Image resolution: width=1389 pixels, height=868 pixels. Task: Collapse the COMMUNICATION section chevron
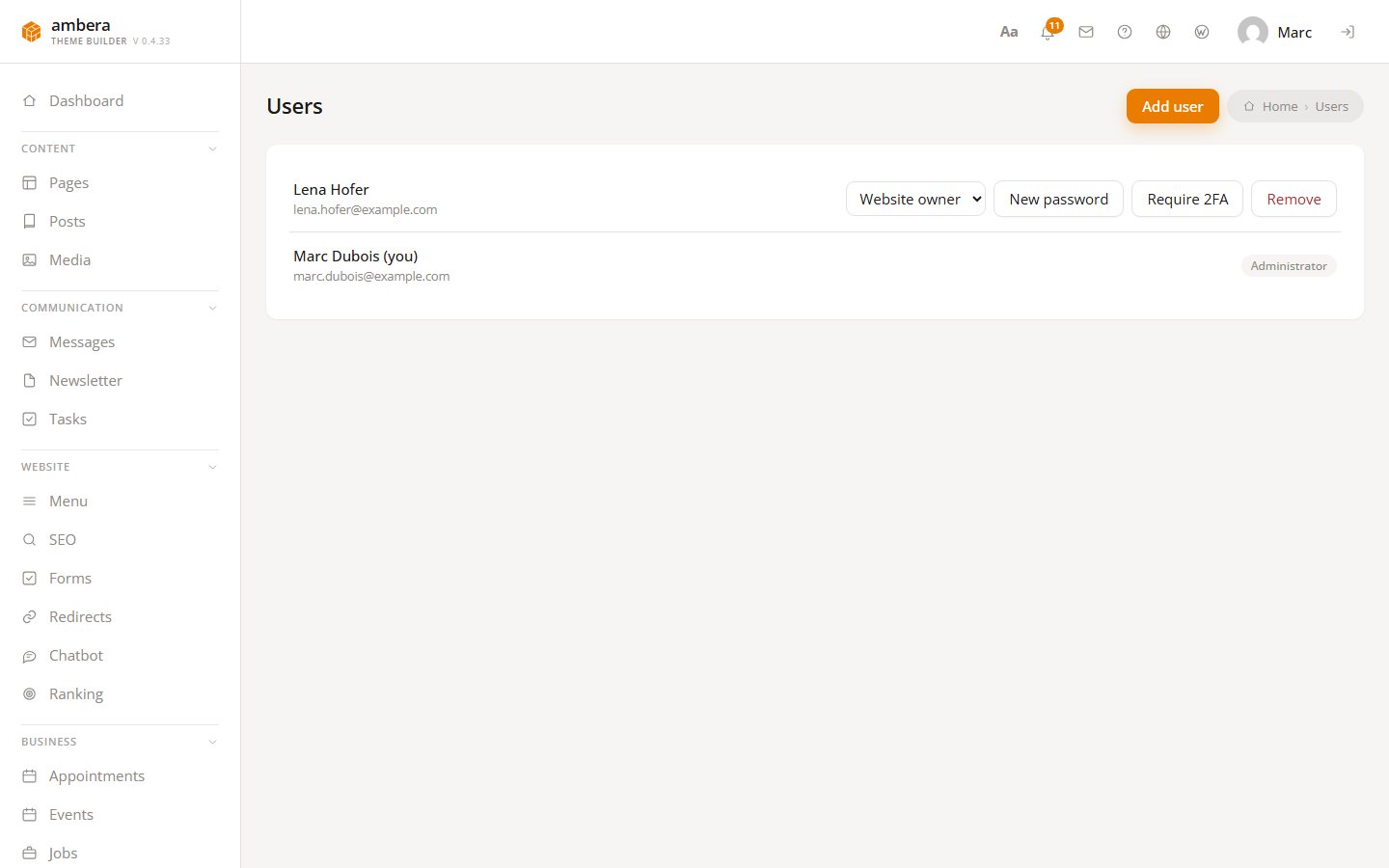coord(213,308)
